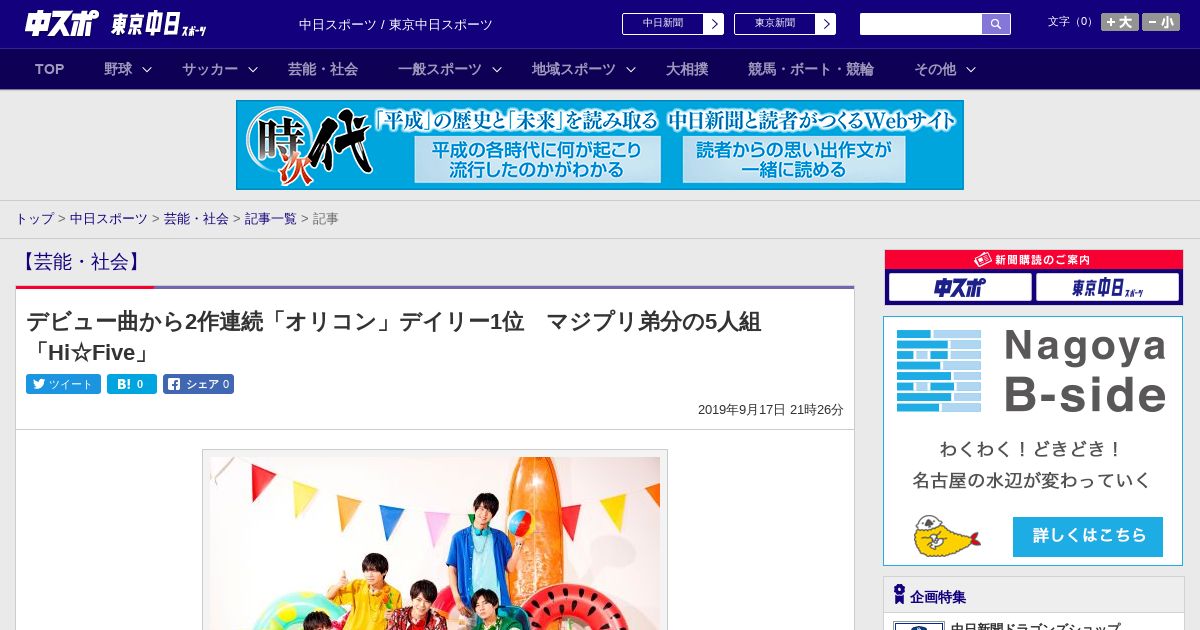The width and height of the screenshot is (1200, 630).
Task: Click the article date 2019年9月17日 21時26分
Action: (x=771, y=410)
